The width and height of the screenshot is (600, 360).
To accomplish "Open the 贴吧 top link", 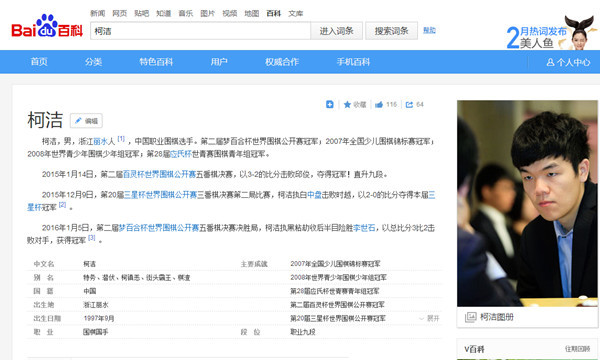I will [142, 13].
